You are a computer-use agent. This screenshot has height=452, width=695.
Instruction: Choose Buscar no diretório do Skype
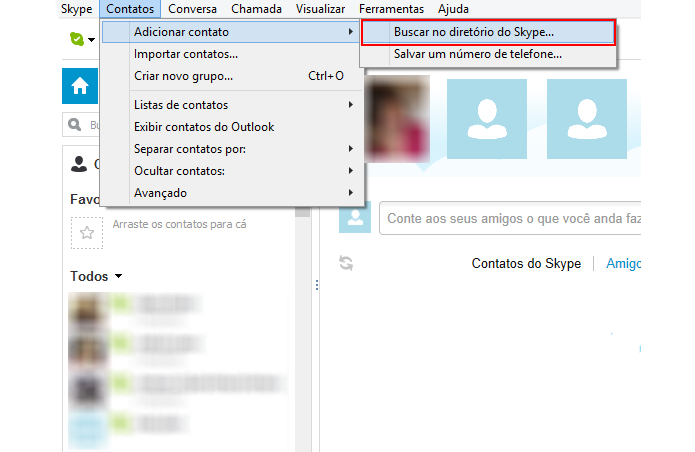pos(488,32)
